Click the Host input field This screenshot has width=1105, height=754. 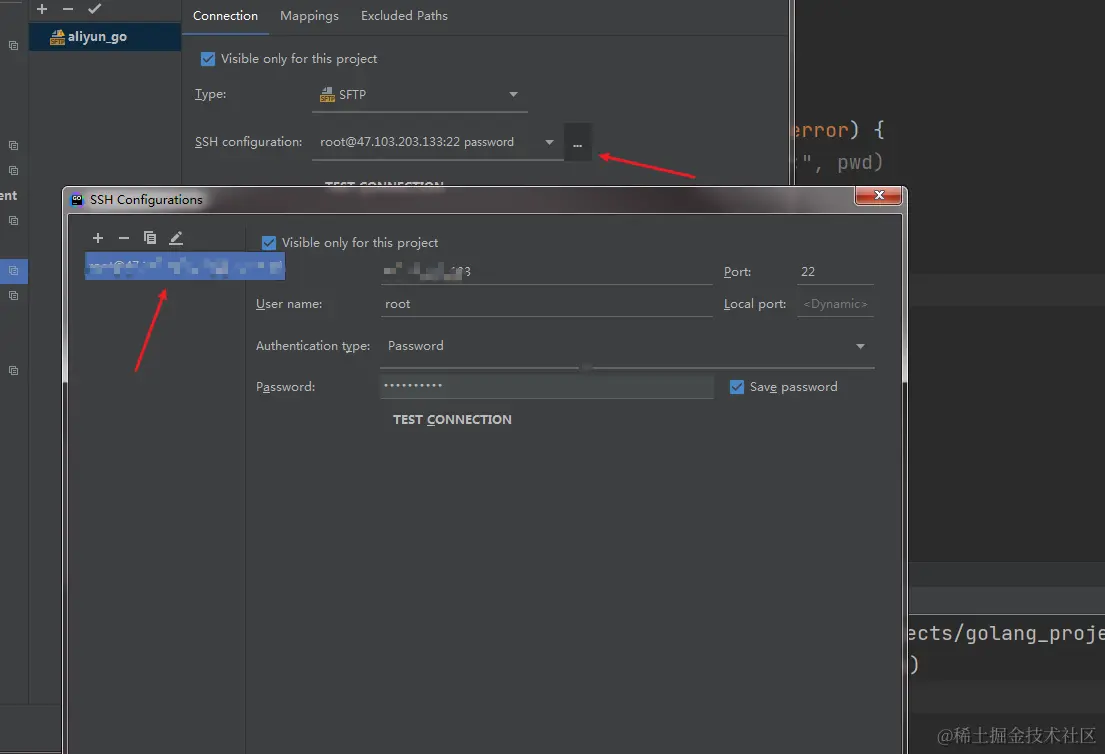pos(546,271)
